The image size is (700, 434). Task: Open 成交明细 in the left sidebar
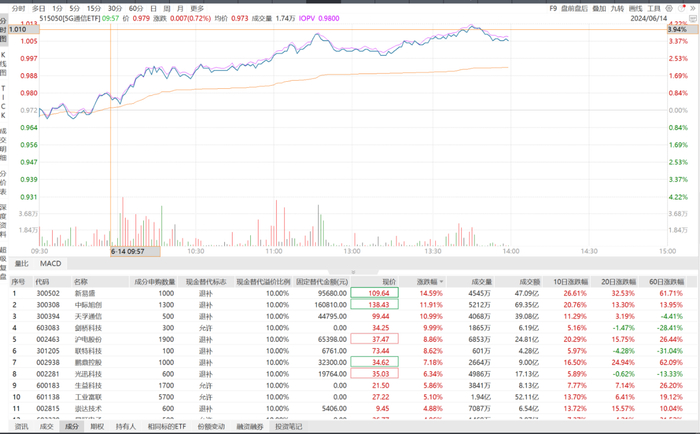click(x=4, y=144)
